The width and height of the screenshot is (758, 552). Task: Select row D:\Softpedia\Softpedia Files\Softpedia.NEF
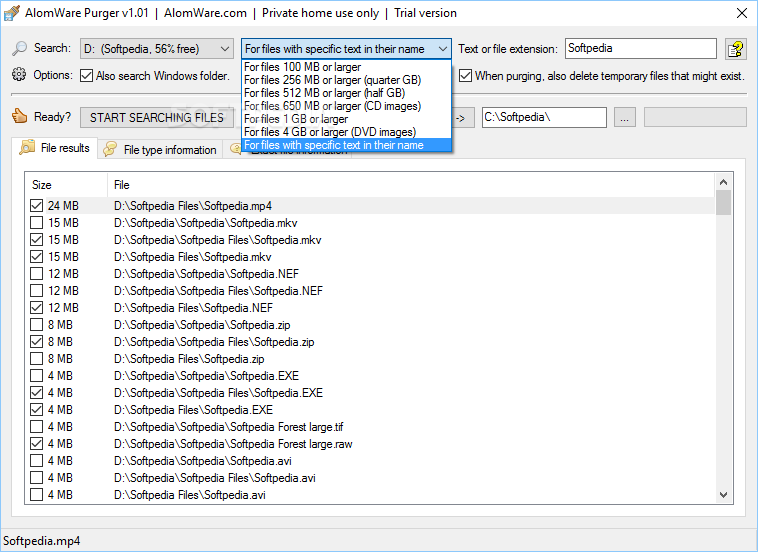(x=370, y=291)
